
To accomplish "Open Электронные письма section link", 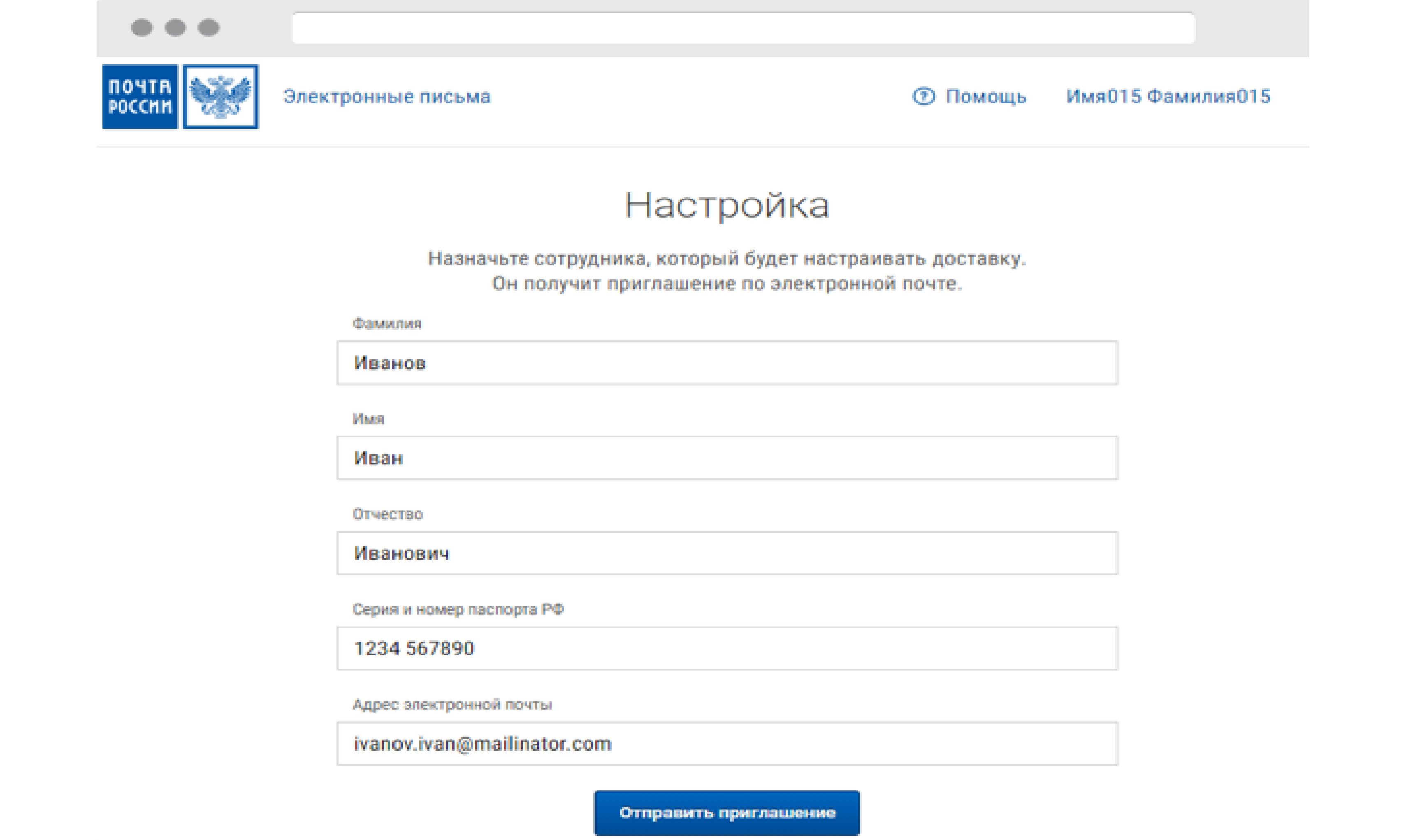I will [387, 97].
